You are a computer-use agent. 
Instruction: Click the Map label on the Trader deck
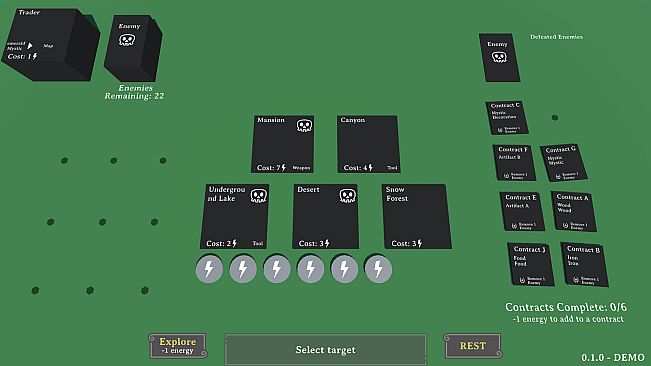pyautogui.click(x=48, y=46)
